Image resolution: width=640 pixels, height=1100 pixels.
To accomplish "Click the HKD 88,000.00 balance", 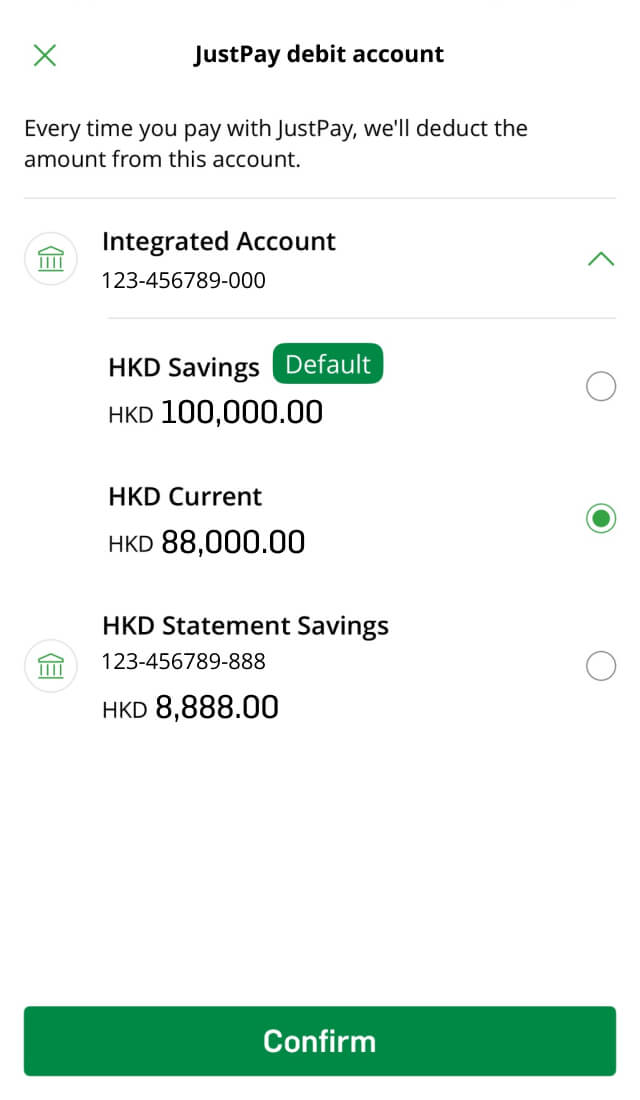I will [x=206, y=542].
